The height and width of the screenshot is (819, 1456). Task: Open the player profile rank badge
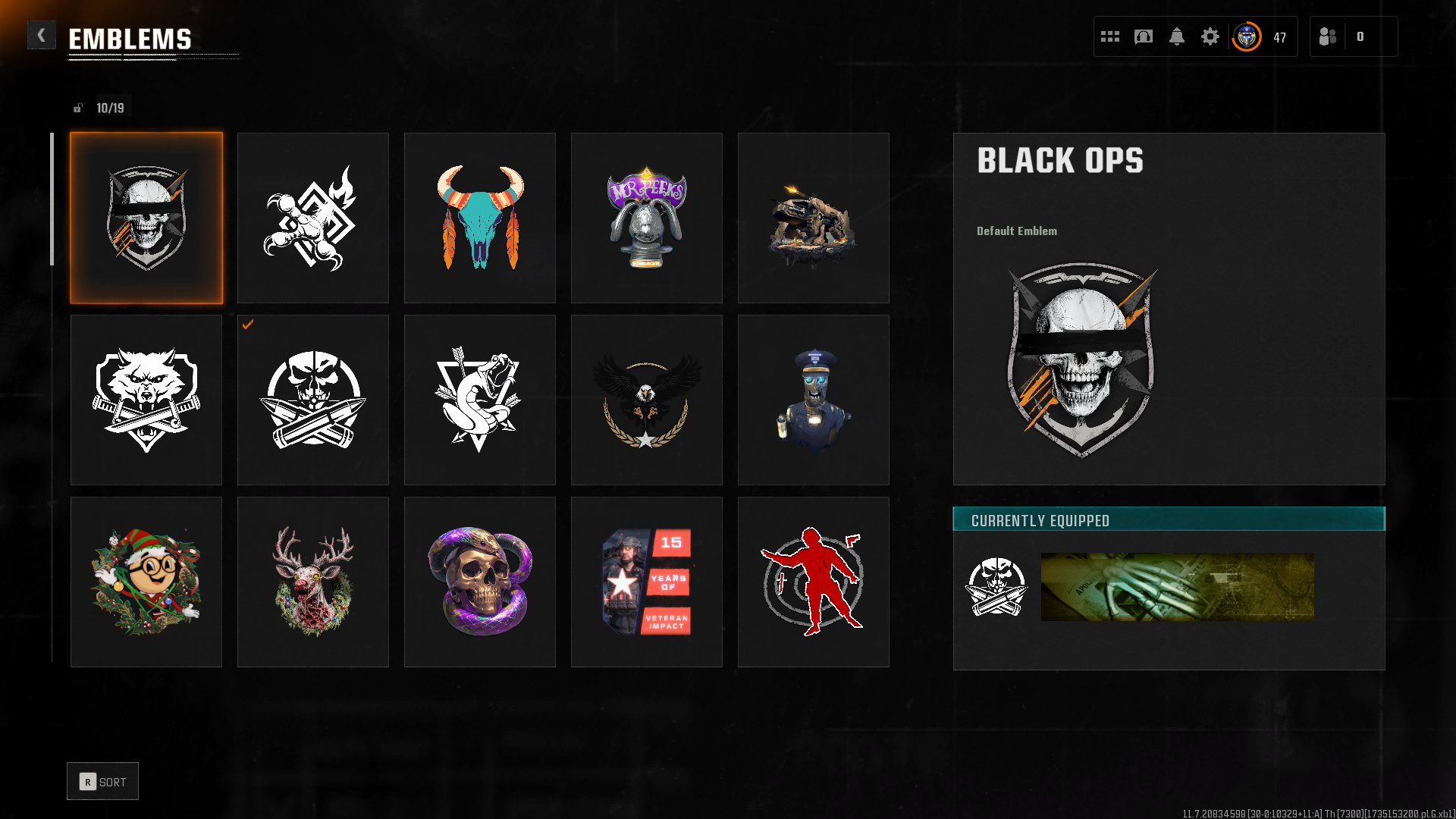(x=1247, y=36)
